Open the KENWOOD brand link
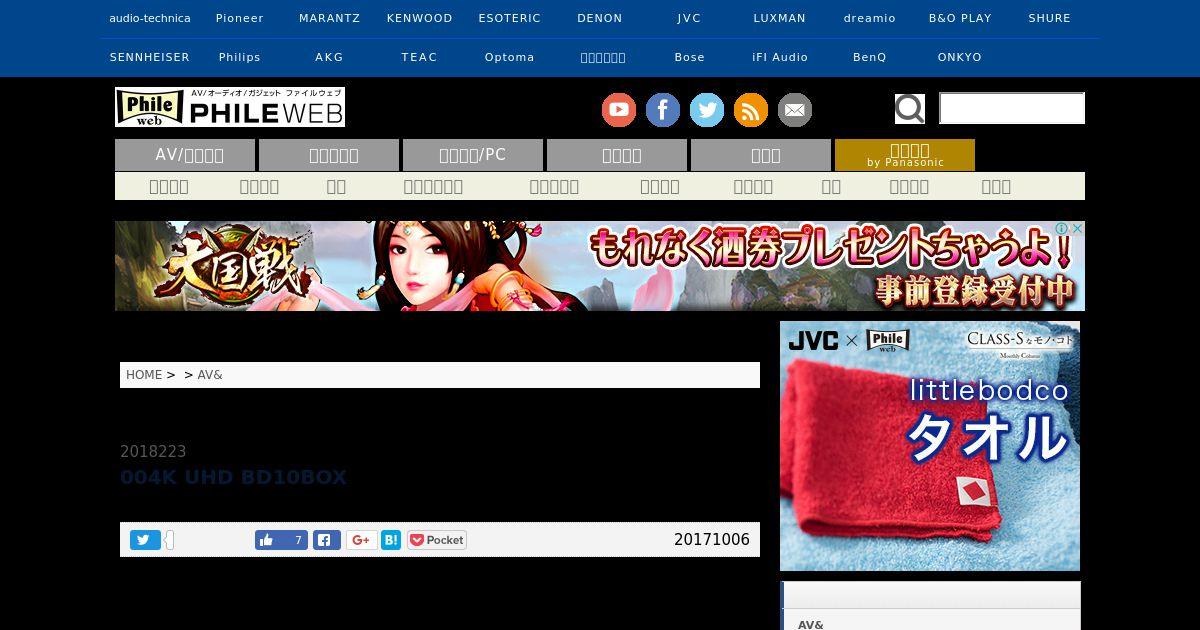Screen dimensions: 1200x630 [420, 18]
